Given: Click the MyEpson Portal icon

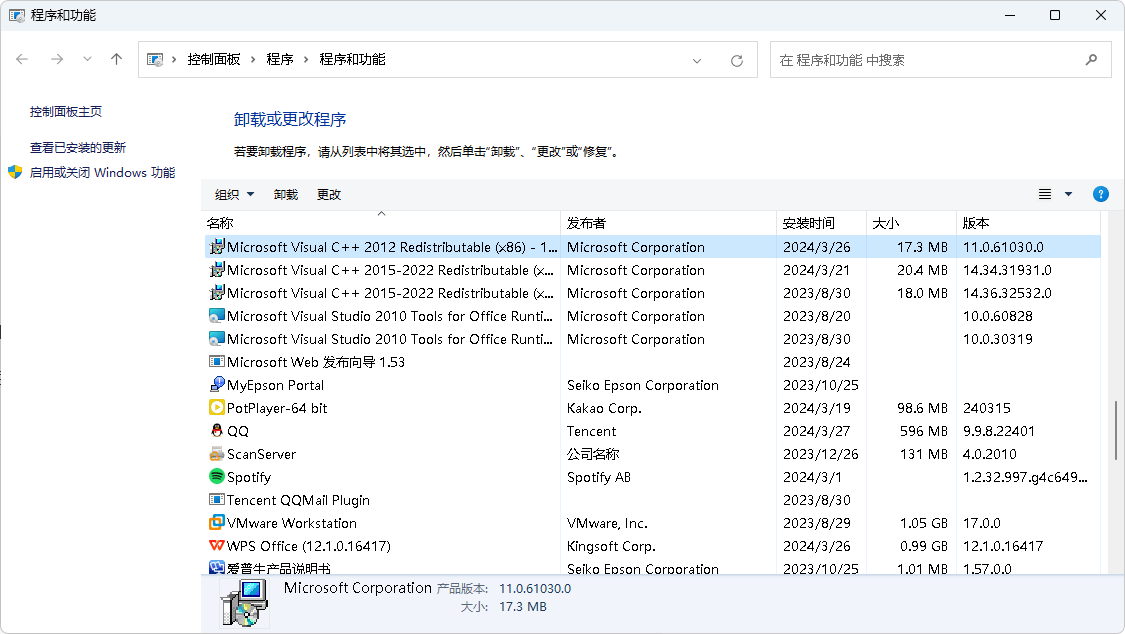Looking at the screenshot, I should (x=217, y=384).
